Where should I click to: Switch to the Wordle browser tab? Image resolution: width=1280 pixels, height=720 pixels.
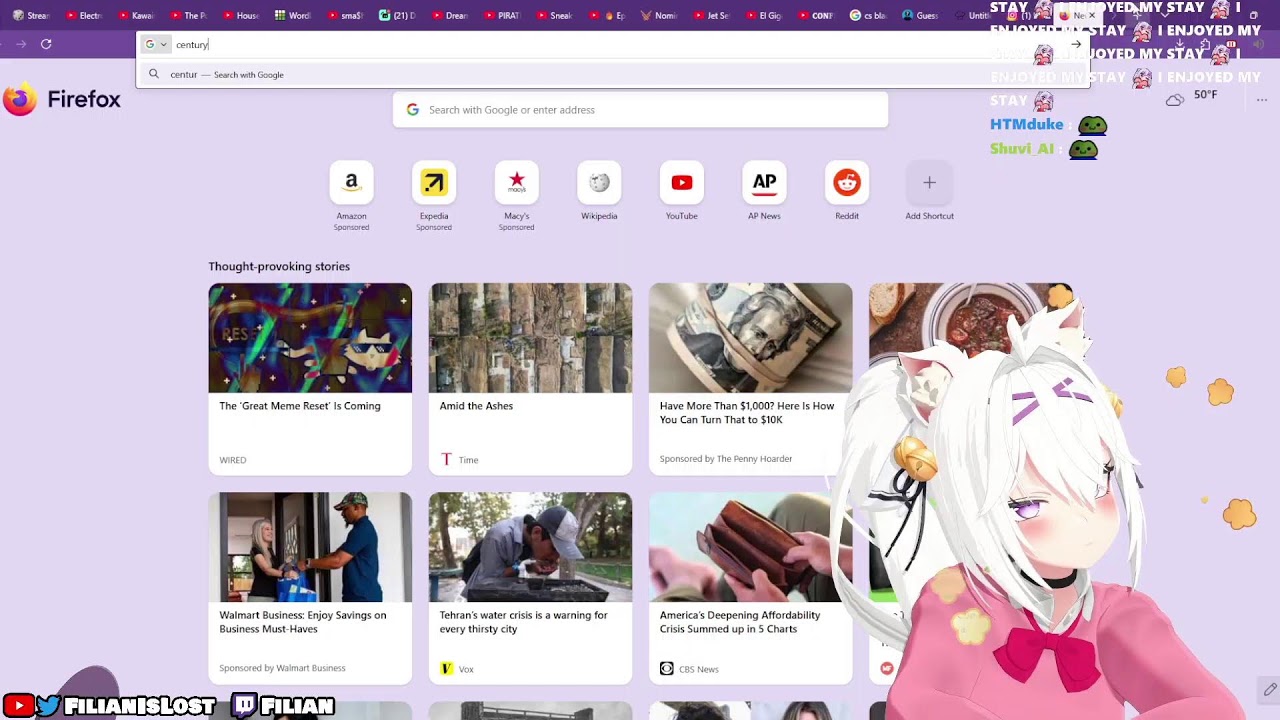point(293,15)
